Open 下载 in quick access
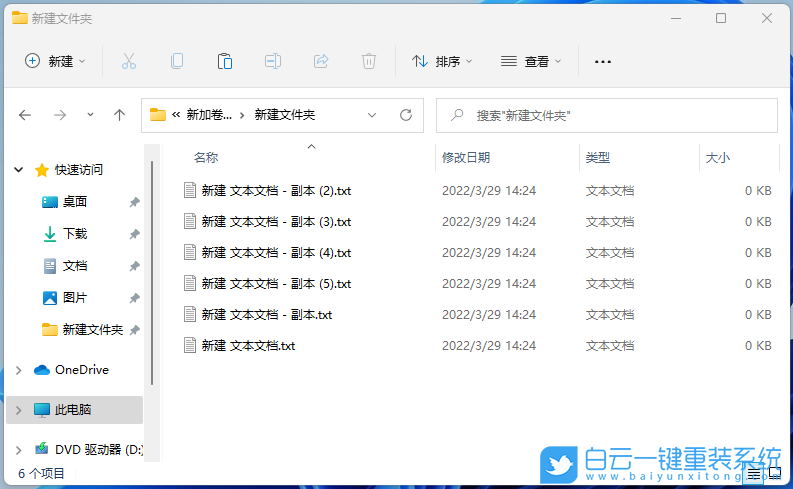This screenshot has width=793, height=489. point(75,234)
